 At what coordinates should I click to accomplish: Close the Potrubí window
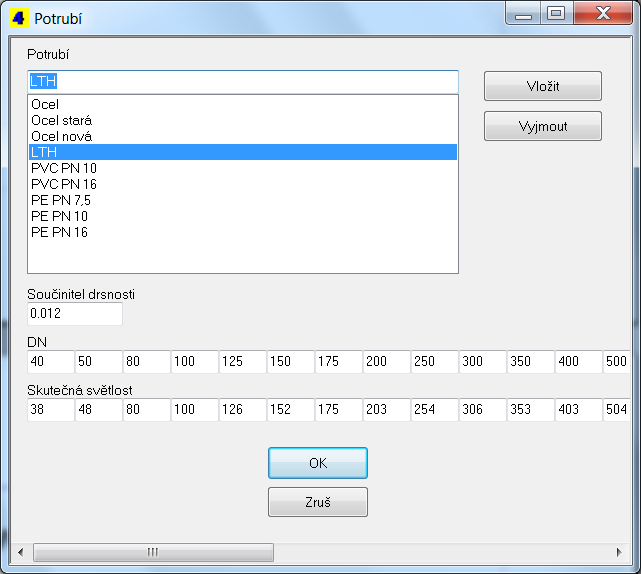click(x=603, y=14)
